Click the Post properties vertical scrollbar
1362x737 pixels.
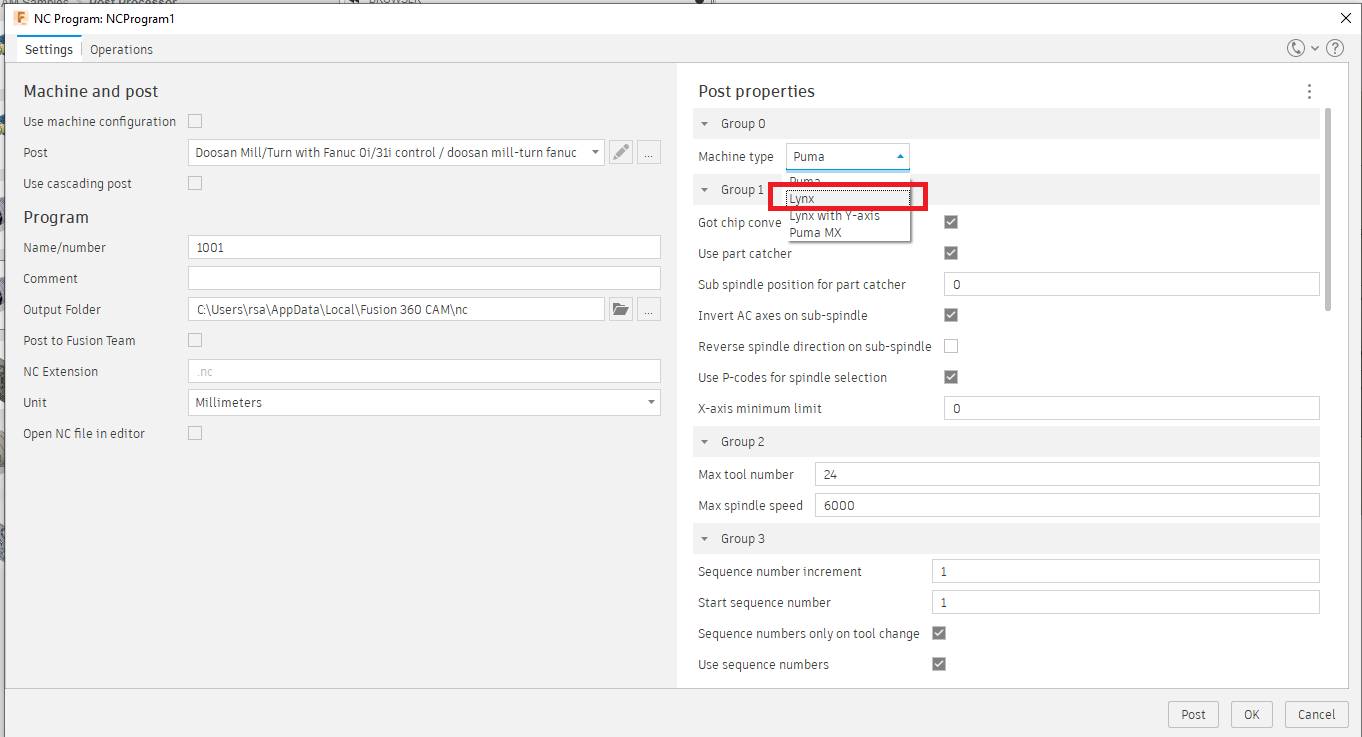click(1327, 210)
